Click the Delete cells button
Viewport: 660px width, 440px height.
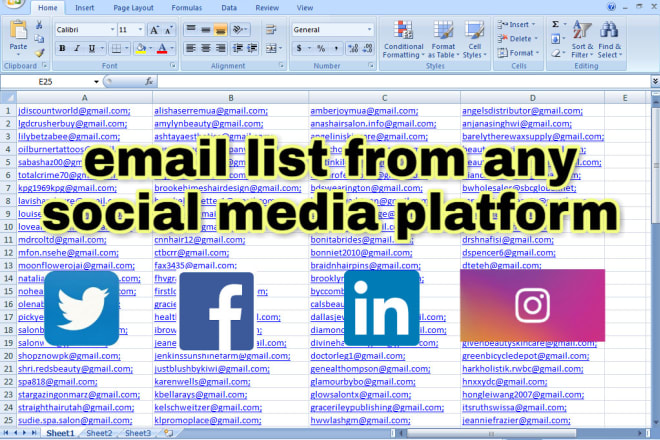(517, 39)
